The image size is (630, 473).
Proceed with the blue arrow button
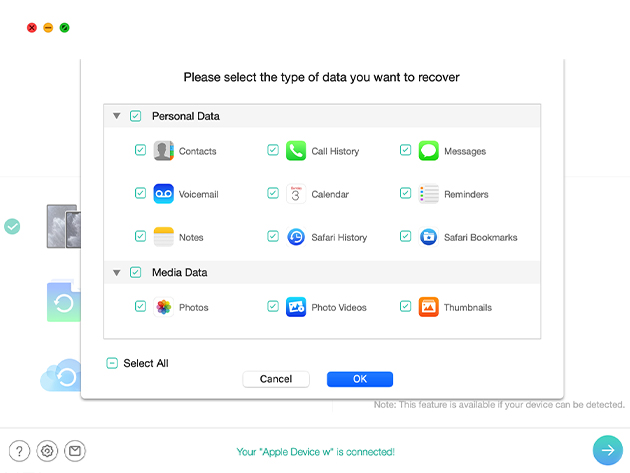click(x=608, y=450)
